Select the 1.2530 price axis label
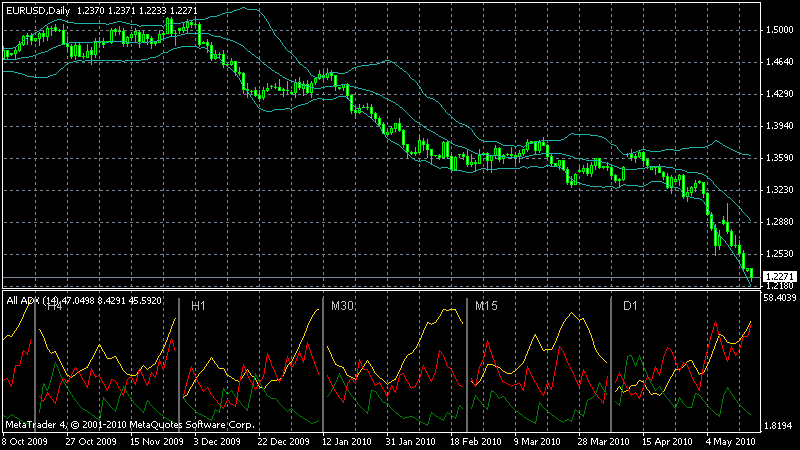800x450 pixels. [x=780, y=254]
